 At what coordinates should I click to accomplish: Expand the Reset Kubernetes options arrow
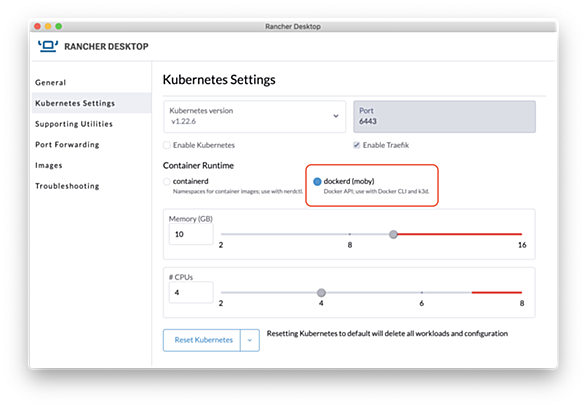coord(250,340)
